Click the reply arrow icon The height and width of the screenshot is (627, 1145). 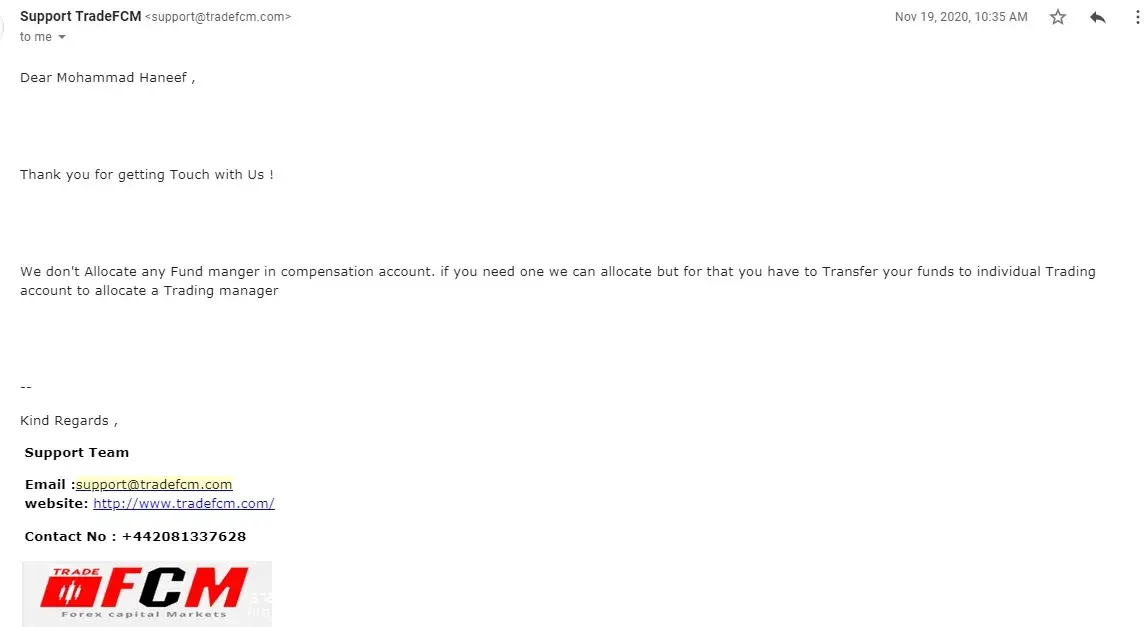point(1098,17)
